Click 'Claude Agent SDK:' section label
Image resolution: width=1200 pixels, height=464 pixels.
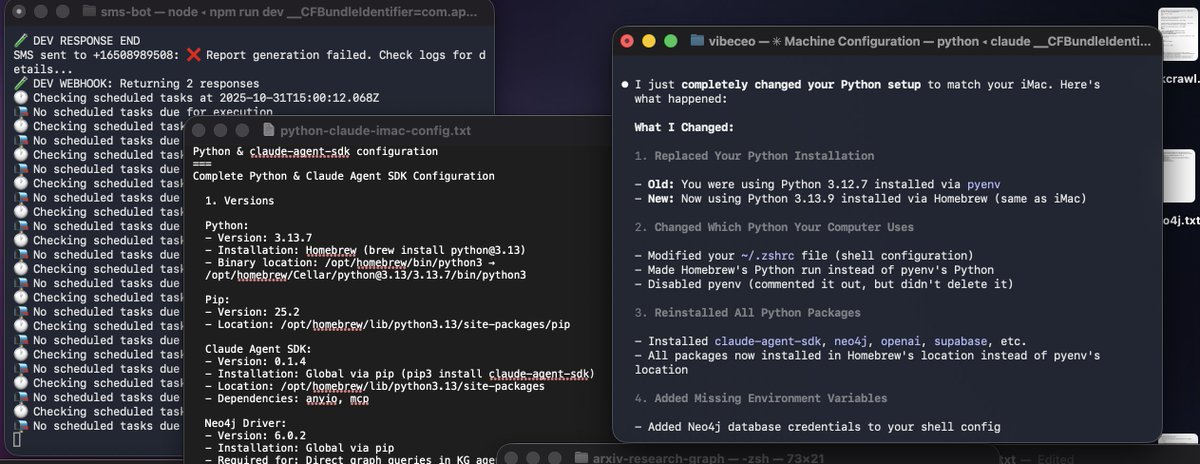(258, 349)
